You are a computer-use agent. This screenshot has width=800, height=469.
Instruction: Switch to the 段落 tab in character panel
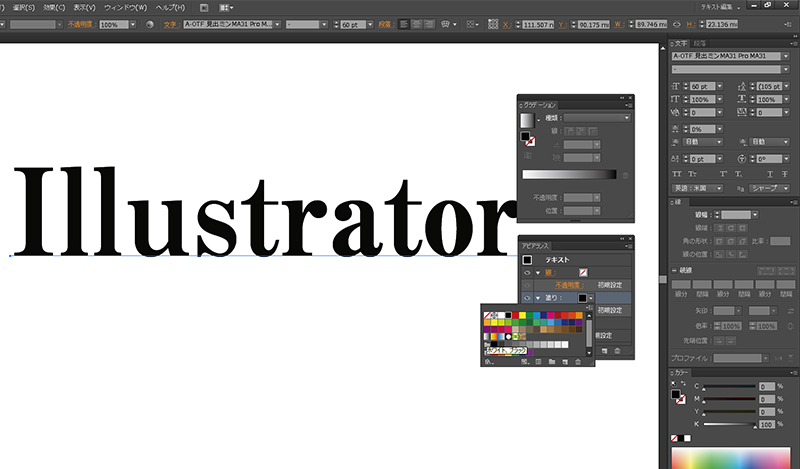(699, 44)
